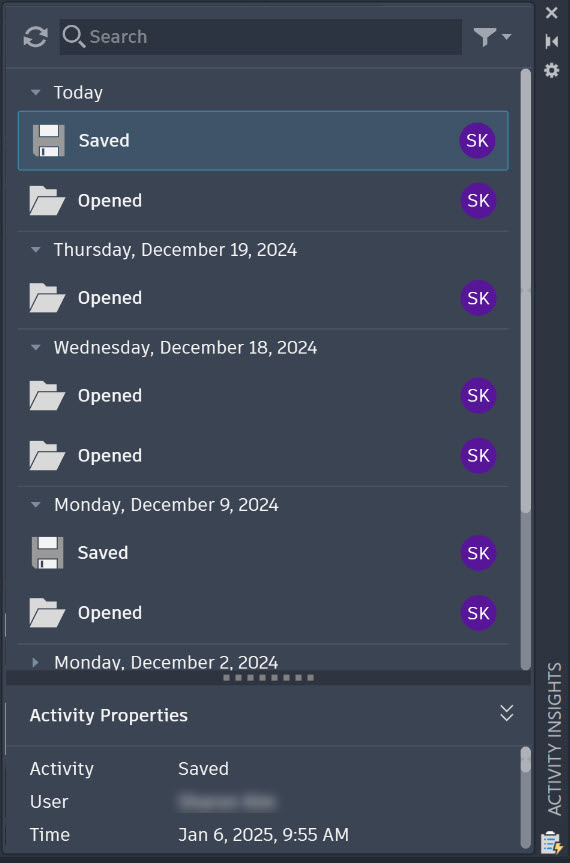Select the Opened entry under December 19
Screen dimensions: 570x863
(x=263, y=298)
